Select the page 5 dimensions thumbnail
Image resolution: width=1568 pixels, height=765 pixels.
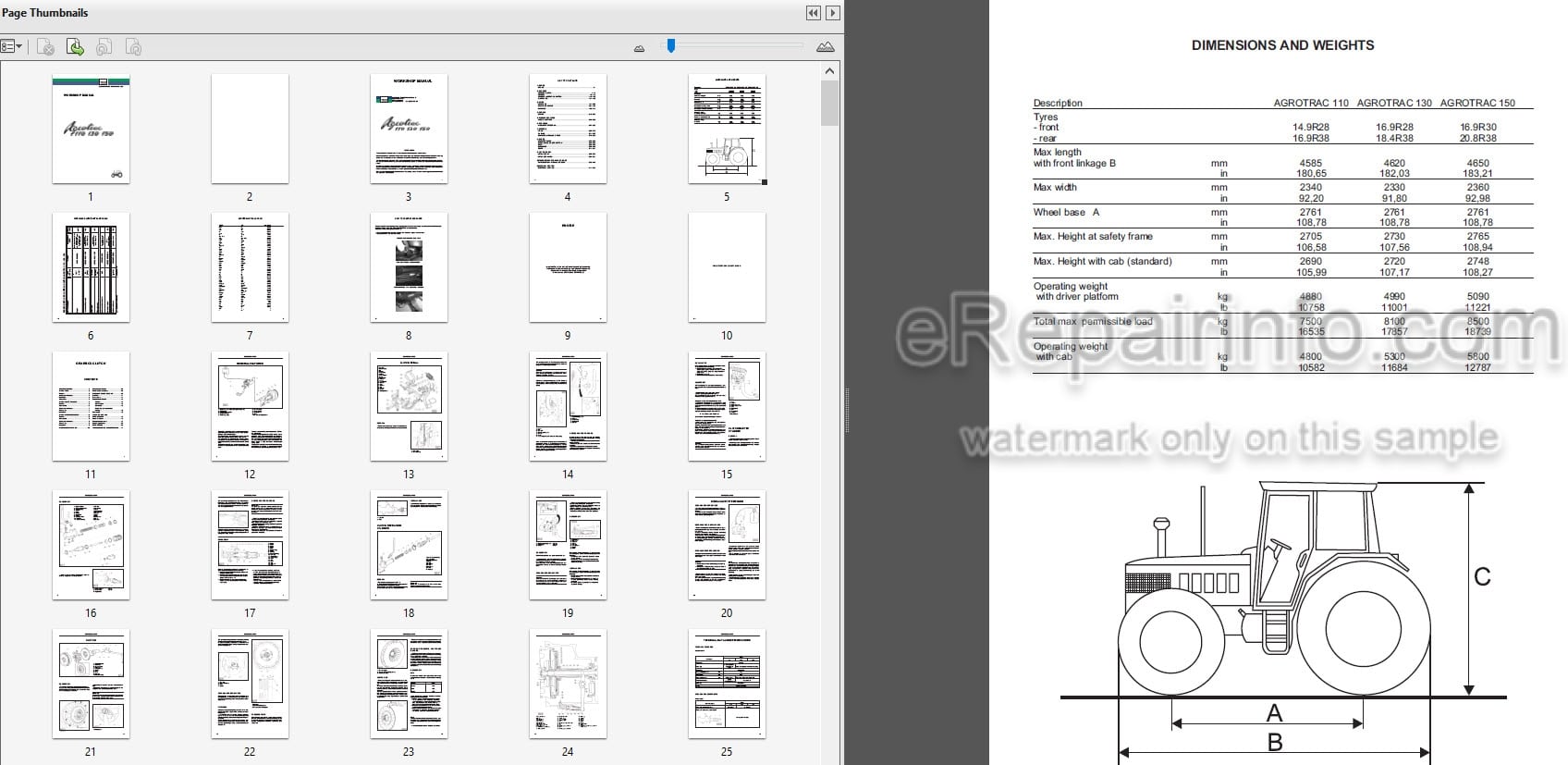click(x=727, y=129)
